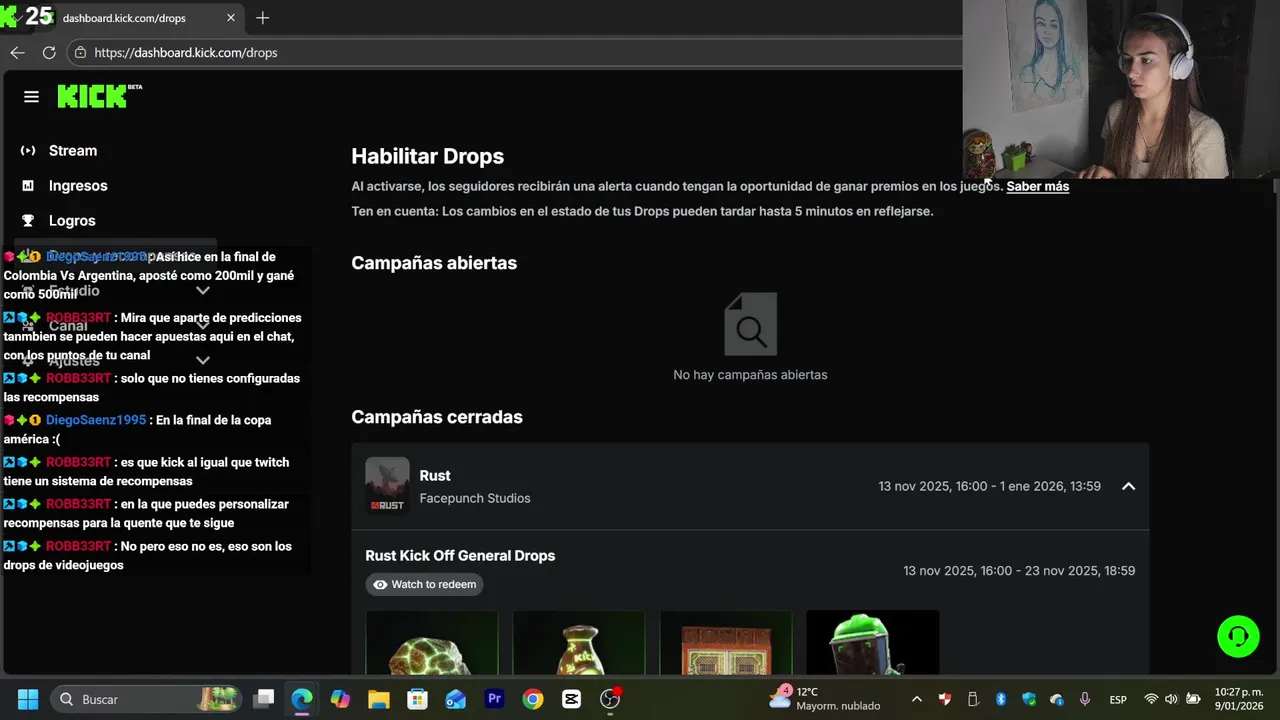Switch to Microsoft Edge in taskbar
Image resolution: width=1280 pixels, height=720 pixels.
(302, 699)
